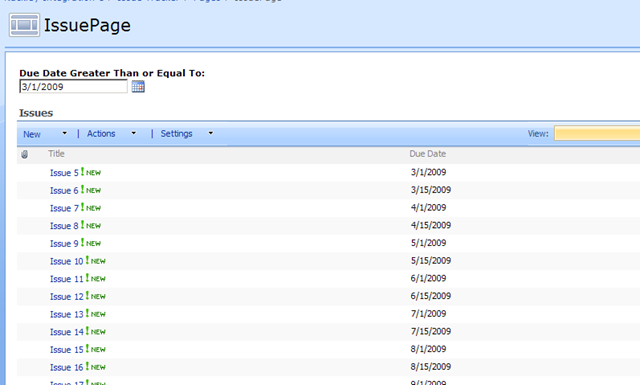Open the View selector dropdown
Viewport: 640px width, 385px height.
pos(597,134)
